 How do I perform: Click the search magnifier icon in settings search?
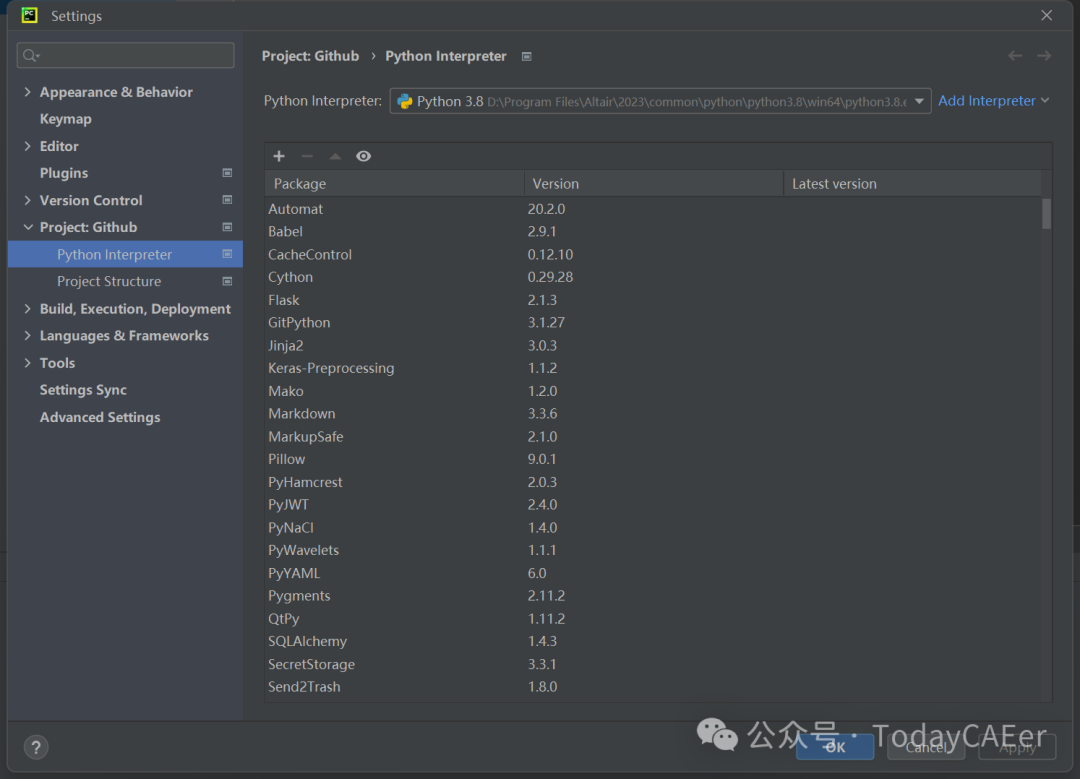[x=30, y=55]
